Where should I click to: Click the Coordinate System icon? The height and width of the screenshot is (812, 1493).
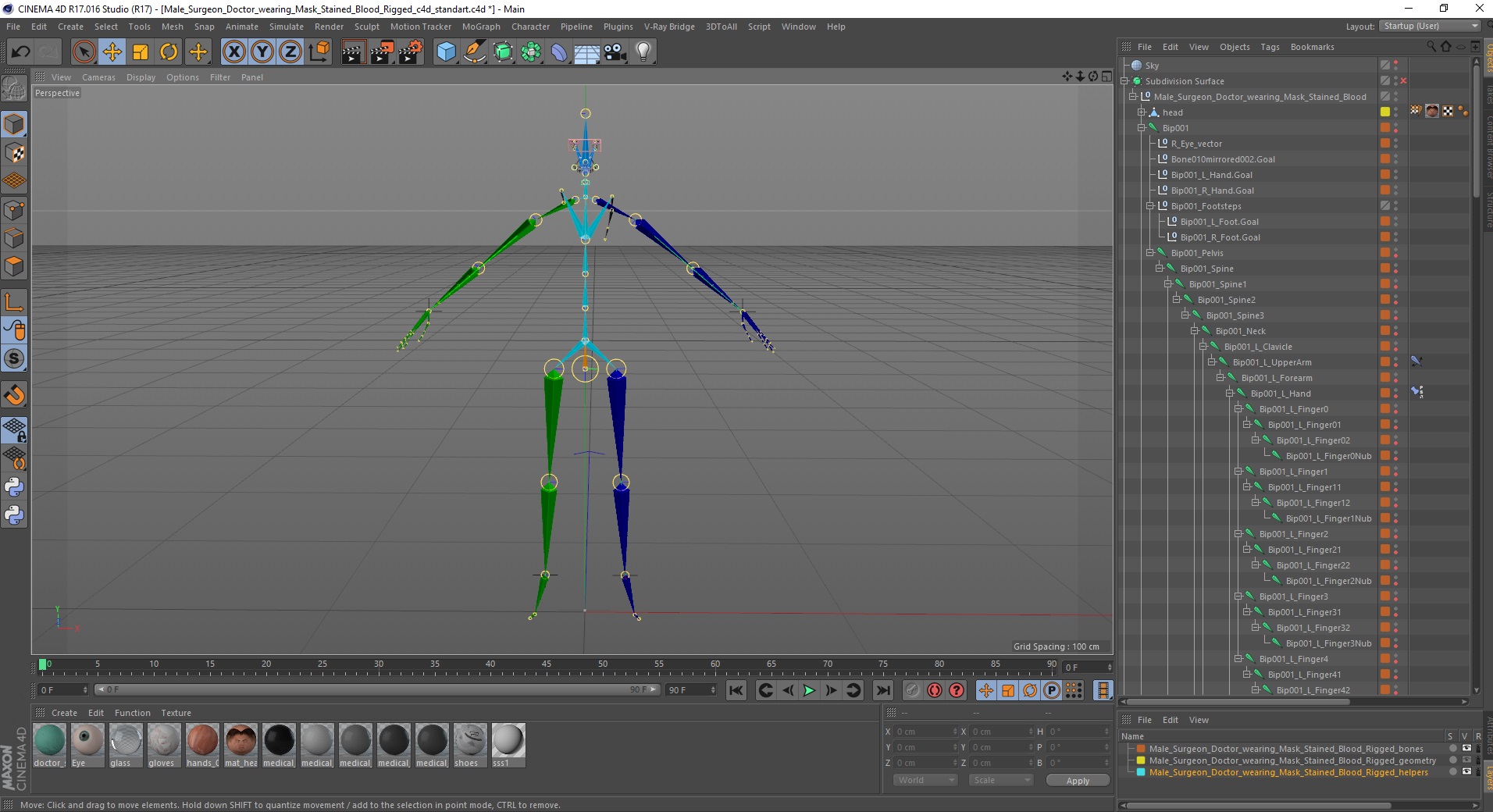click(x=319, y=52)
